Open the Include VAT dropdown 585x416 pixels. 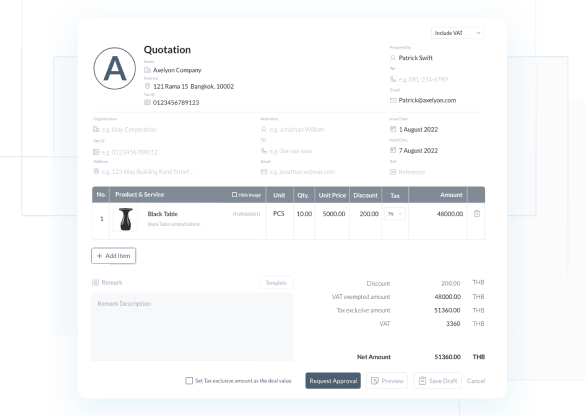tap(457, 33)
